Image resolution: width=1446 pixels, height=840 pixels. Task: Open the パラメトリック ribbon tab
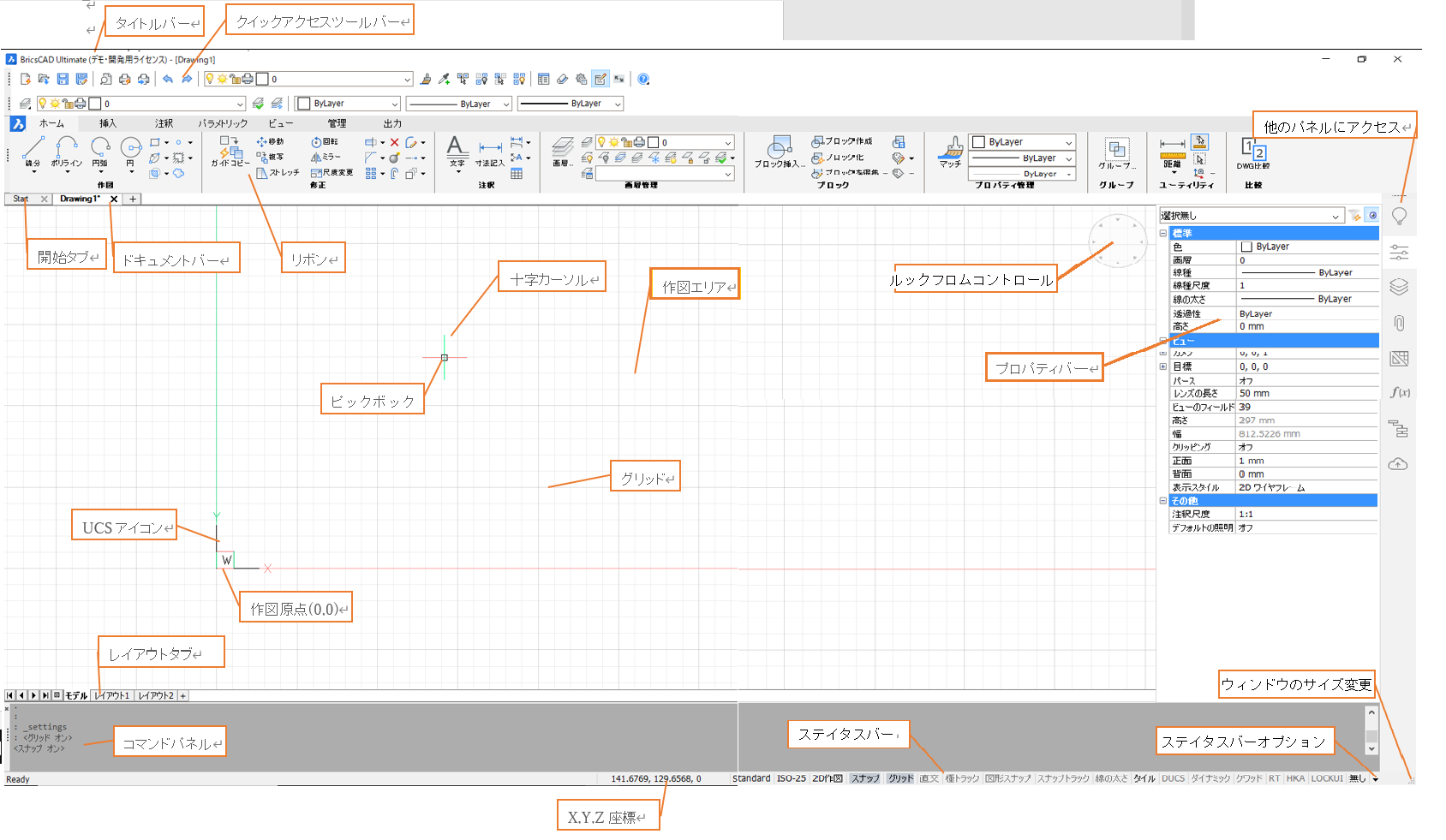[x=223, y=124]
